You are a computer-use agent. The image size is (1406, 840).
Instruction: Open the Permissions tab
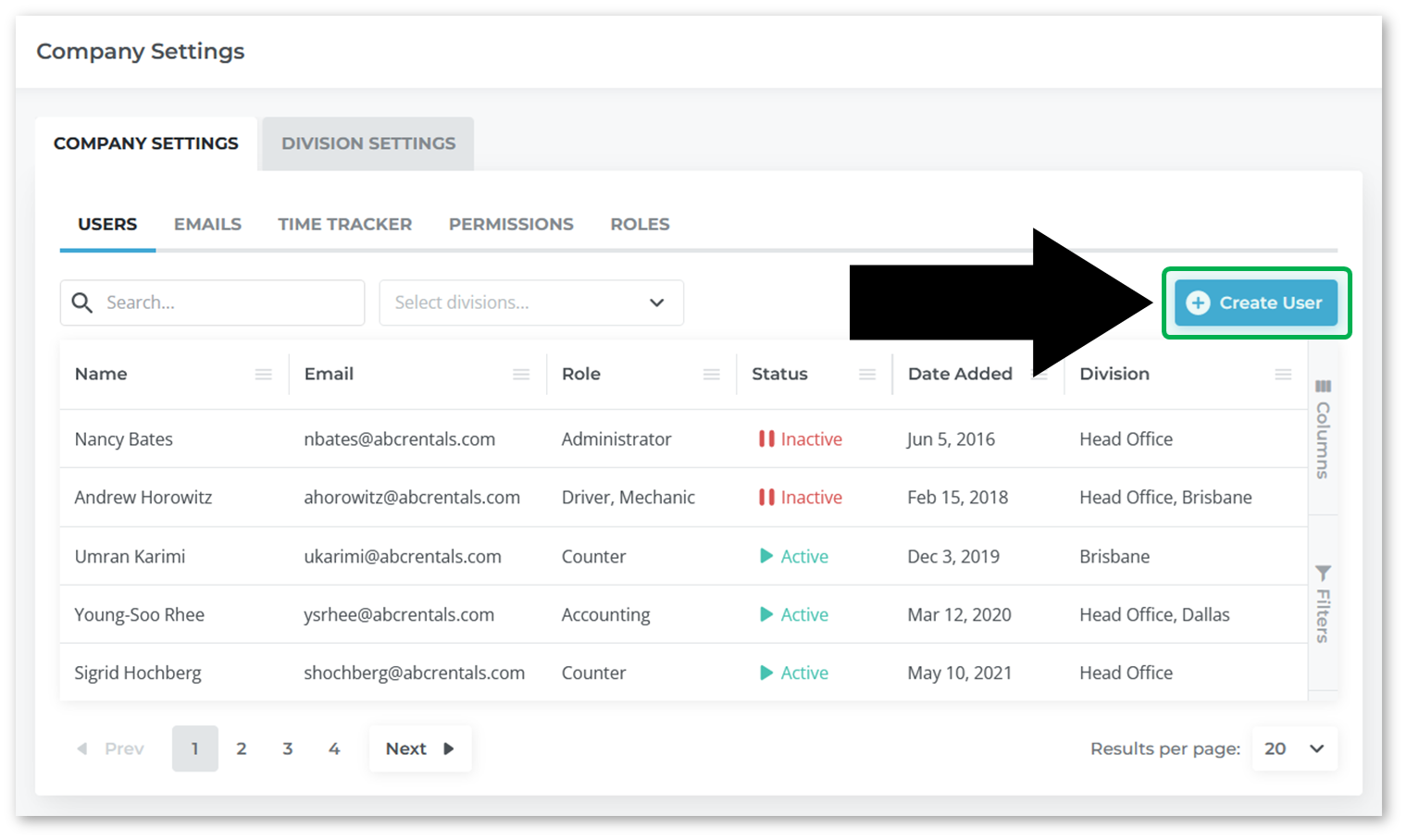tap(511, 224)
